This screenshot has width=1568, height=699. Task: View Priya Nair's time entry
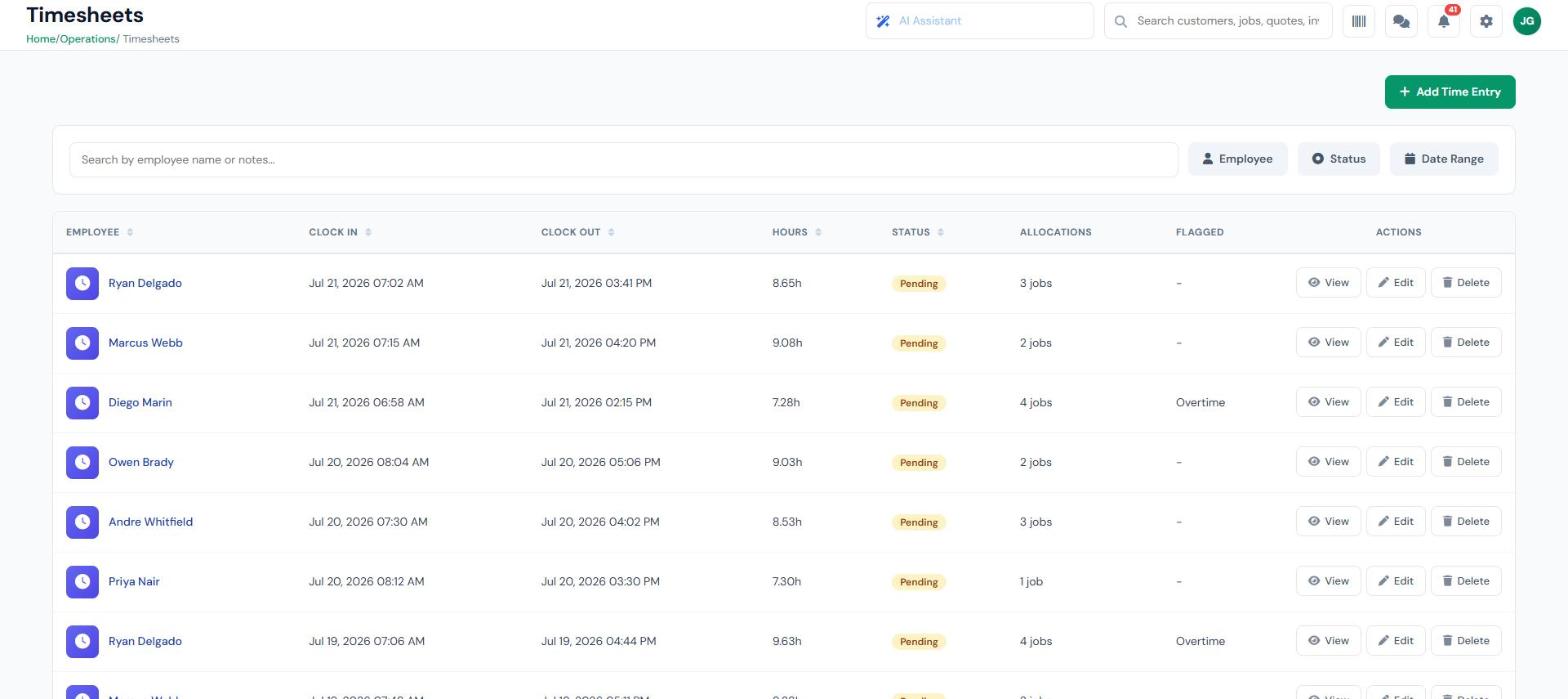(x=1328, y=581)
